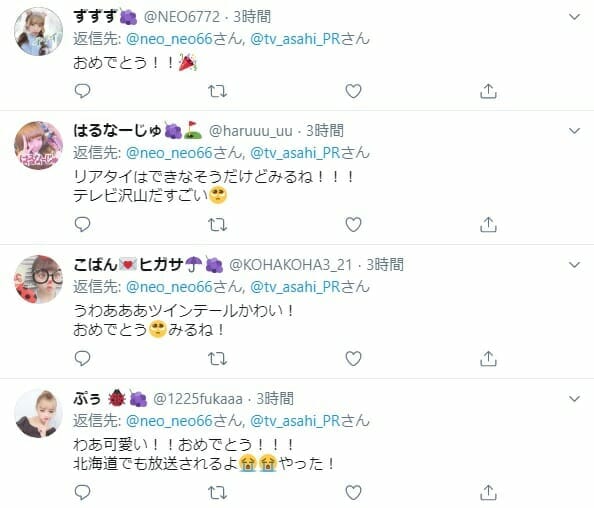Like the tweet by @KOHAKOHA3_21

353,358
